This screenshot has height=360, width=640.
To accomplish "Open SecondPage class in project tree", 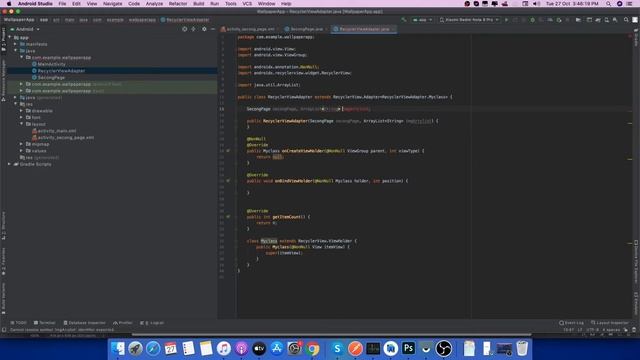I will 51,77.
